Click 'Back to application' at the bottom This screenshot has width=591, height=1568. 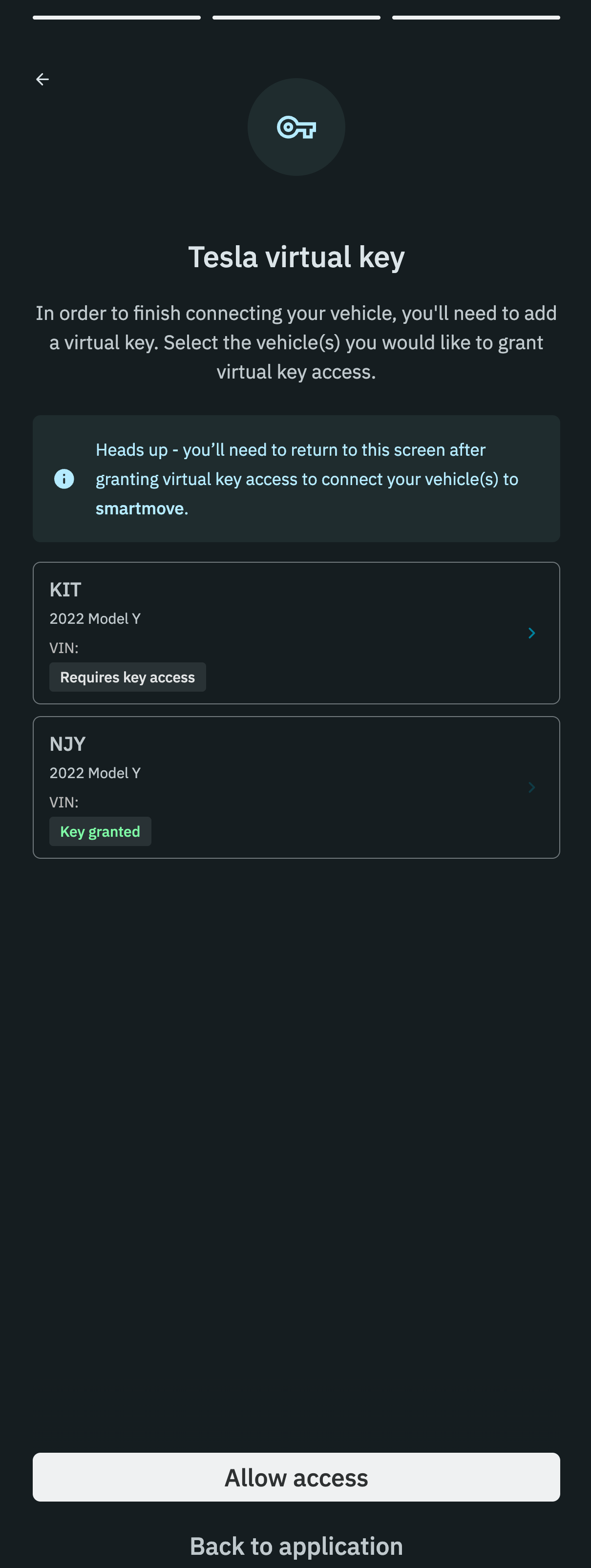pos(296,1546)
